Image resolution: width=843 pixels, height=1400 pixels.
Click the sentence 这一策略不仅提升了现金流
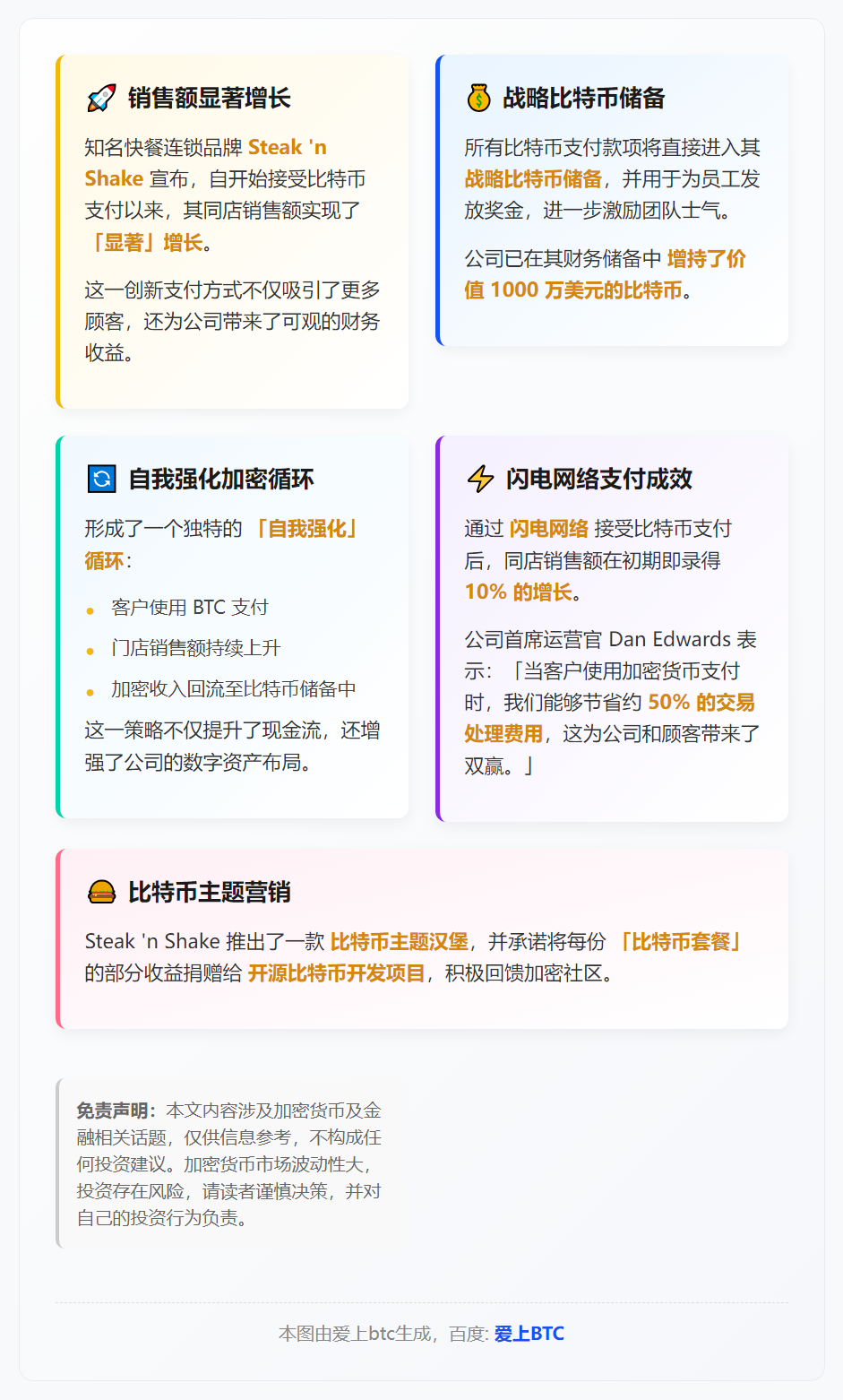202,730
